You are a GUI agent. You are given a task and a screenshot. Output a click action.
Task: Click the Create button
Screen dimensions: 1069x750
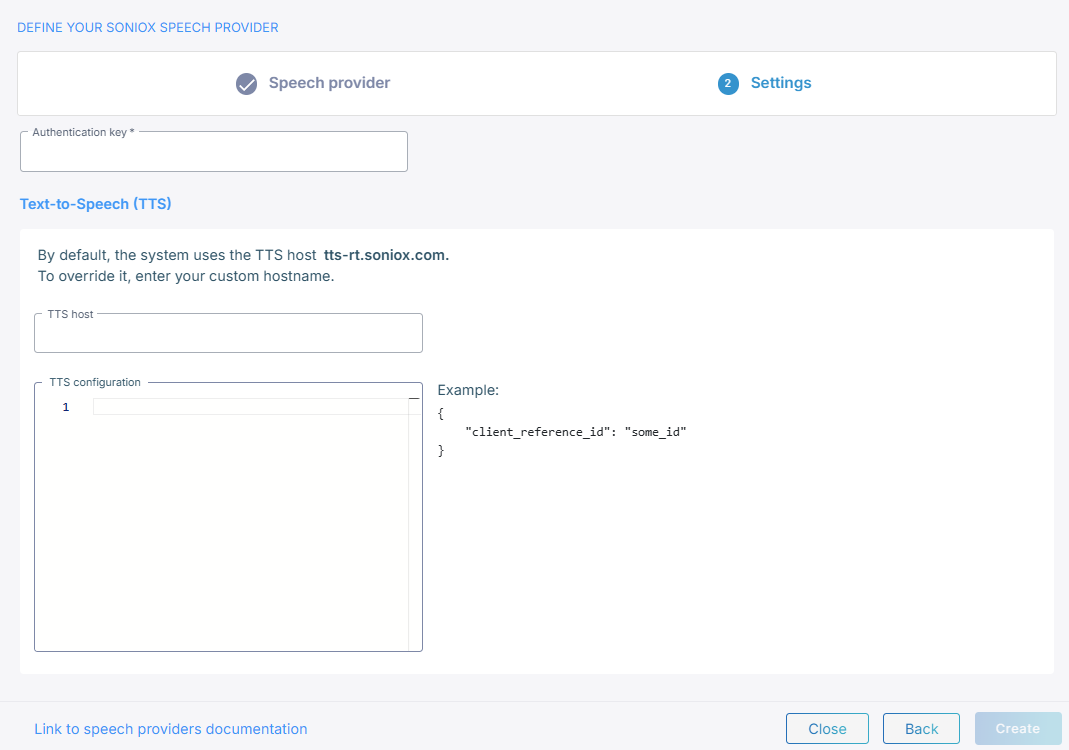click(1017, 729)
